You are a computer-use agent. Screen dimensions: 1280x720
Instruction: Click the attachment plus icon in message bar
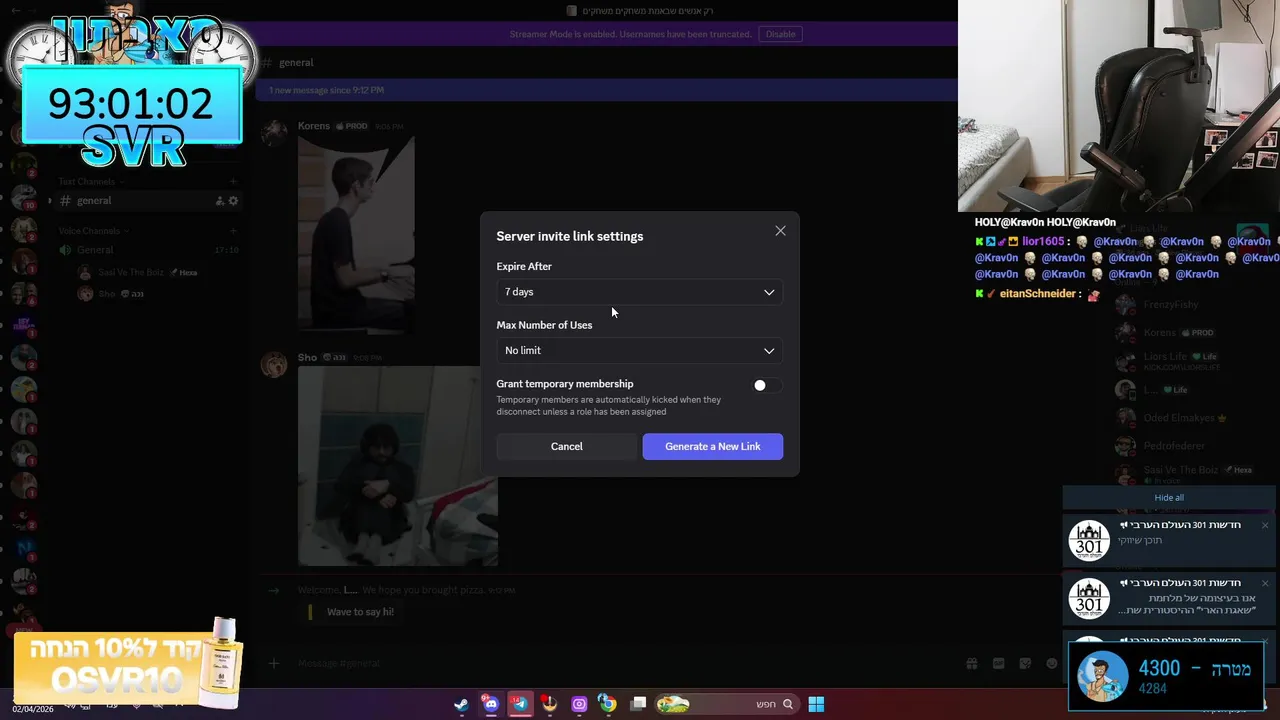tap(273, 663)
